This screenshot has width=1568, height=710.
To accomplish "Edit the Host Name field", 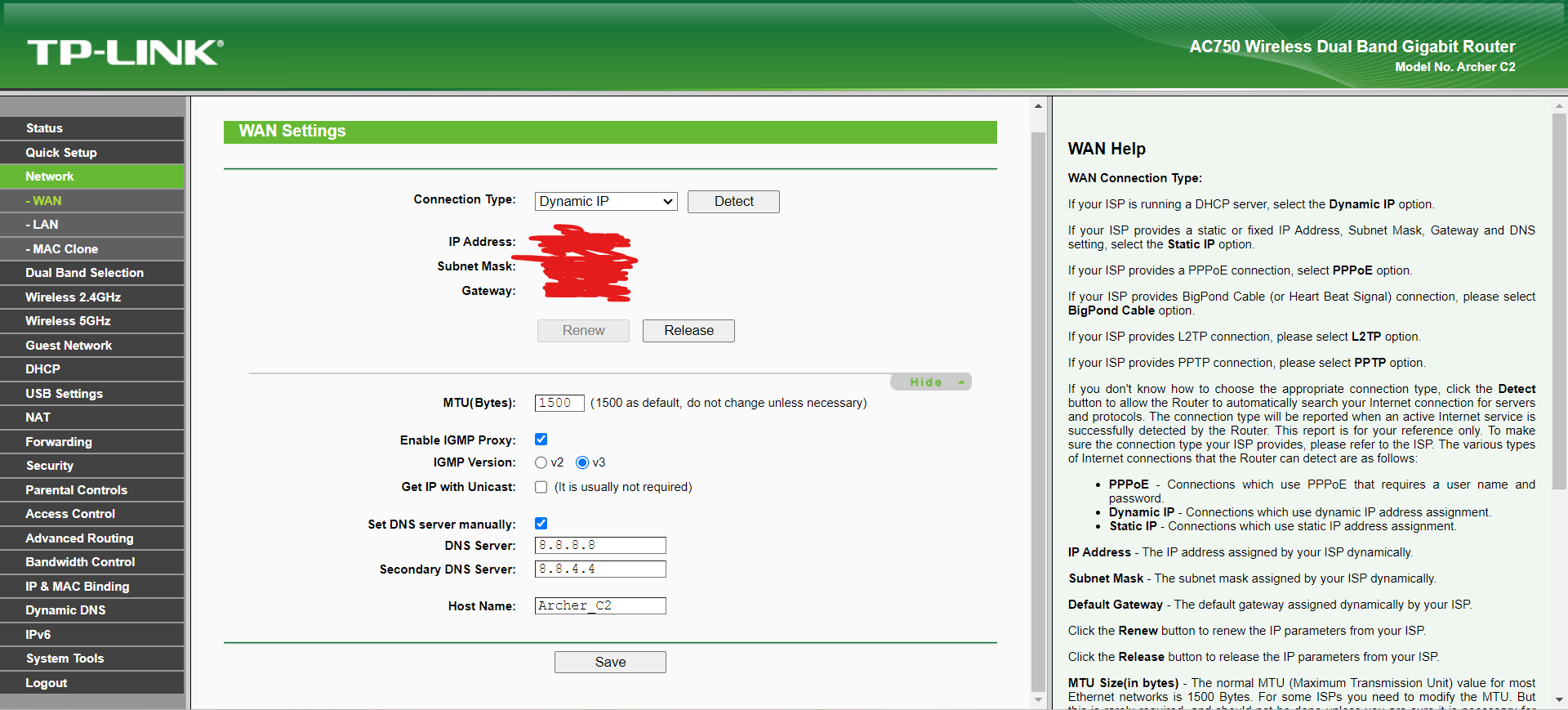I will click(x=600, y=605).
